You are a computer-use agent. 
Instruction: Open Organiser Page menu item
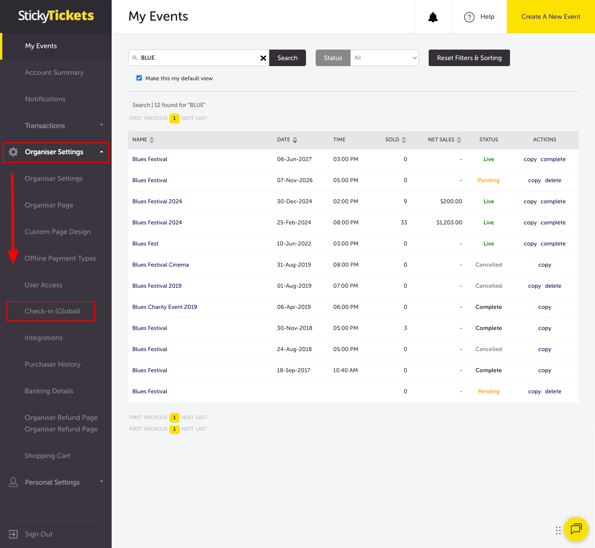point(49,205)
